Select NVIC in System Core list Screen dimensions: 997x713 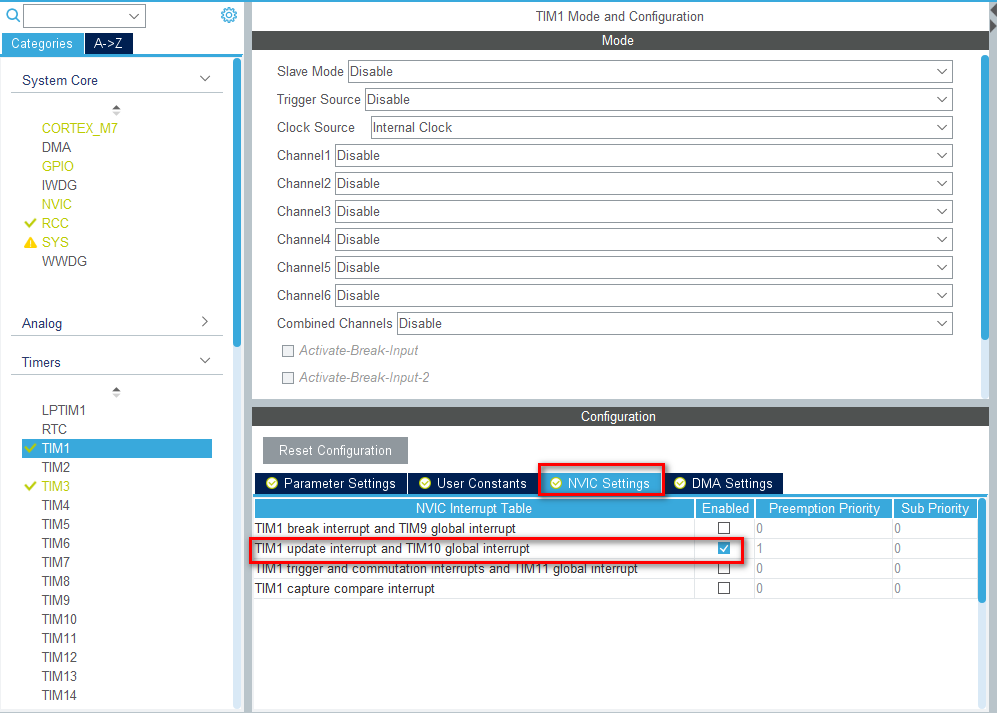57,204
